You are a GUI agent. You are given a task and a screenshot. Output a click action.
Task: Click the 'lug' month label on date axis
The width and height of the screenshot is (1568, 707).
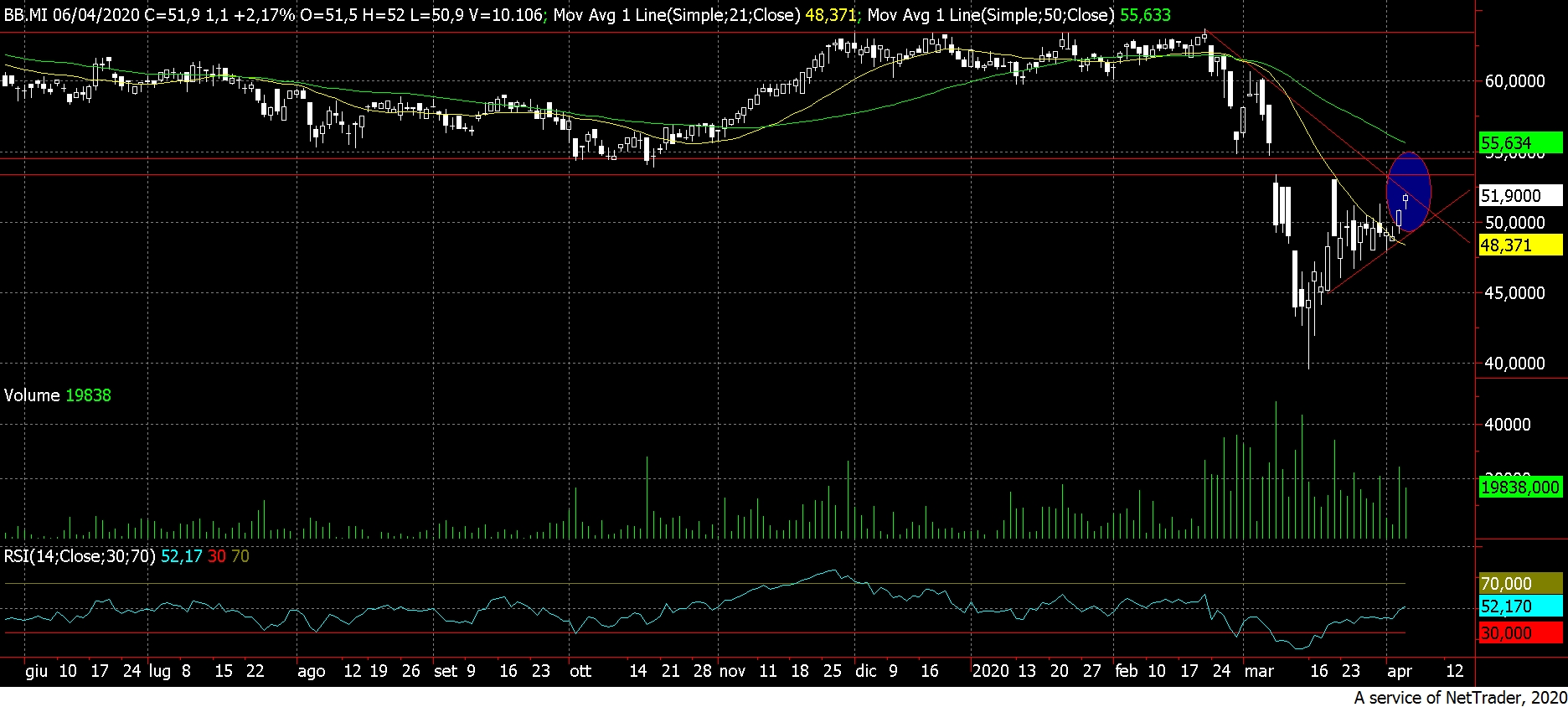160,671
